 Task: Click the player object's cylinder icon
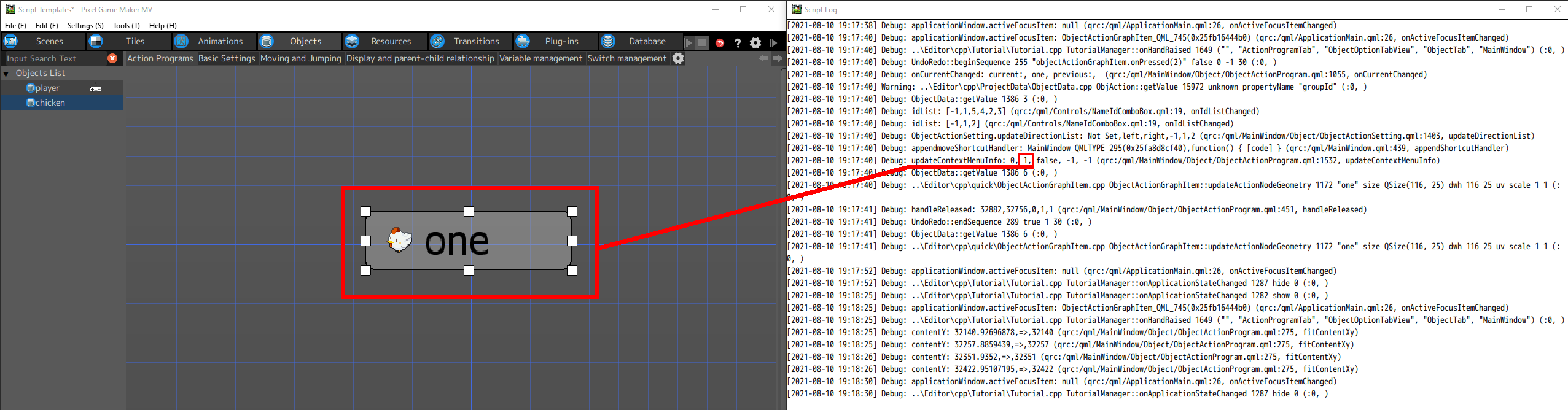30,88
